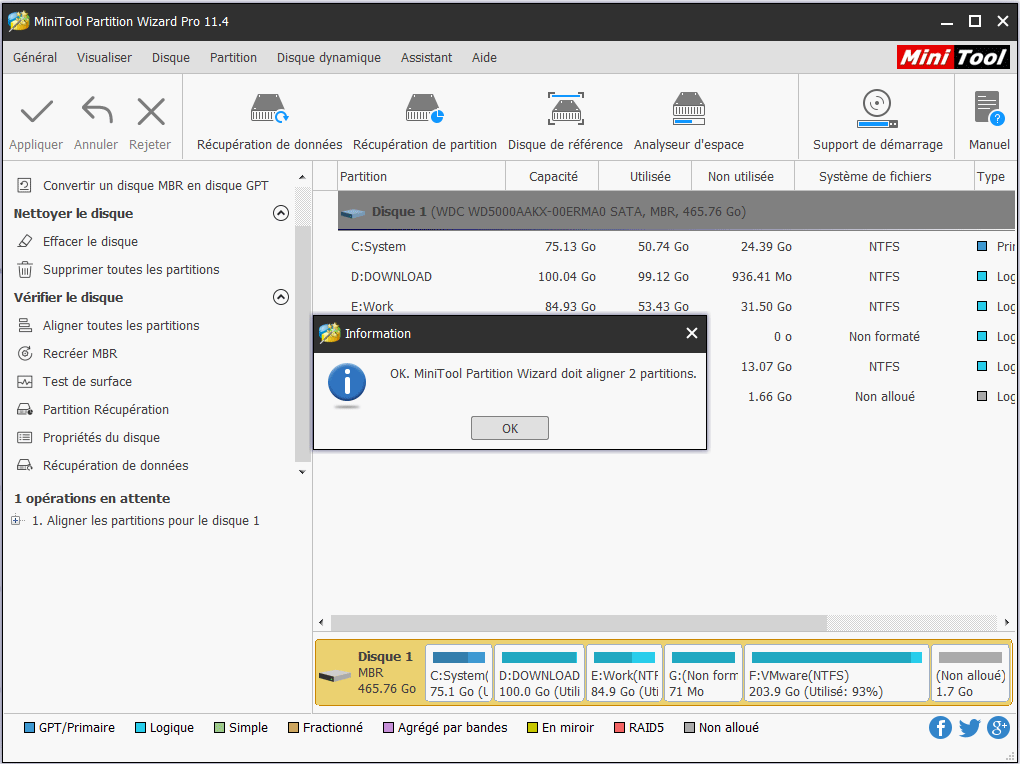
Task: Click OK in the Information dialog
Action: pyautogui.click(x=509, y=428)
